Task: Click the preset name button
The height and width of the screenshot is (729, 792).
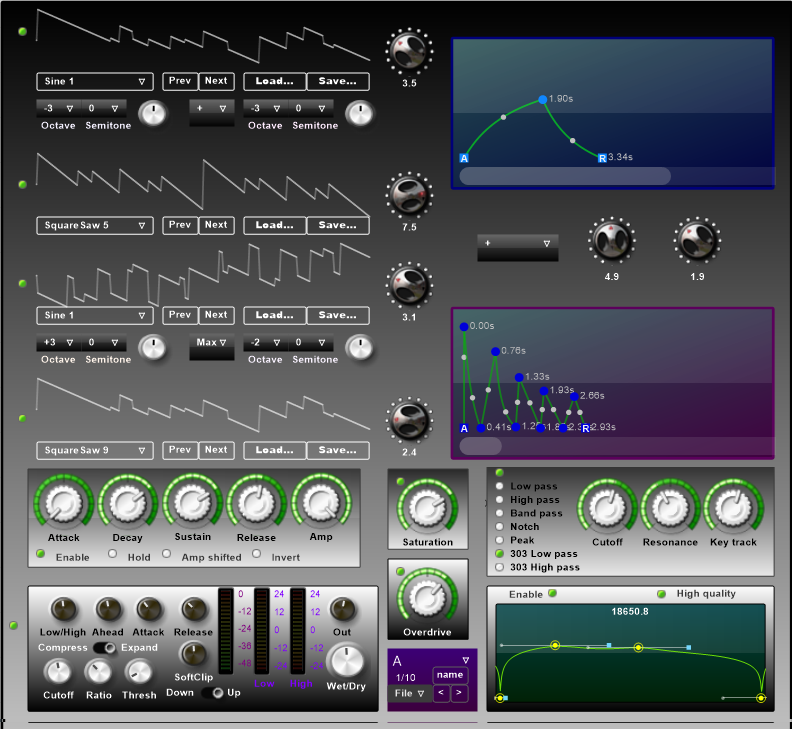Action: [x=450, y=675]
